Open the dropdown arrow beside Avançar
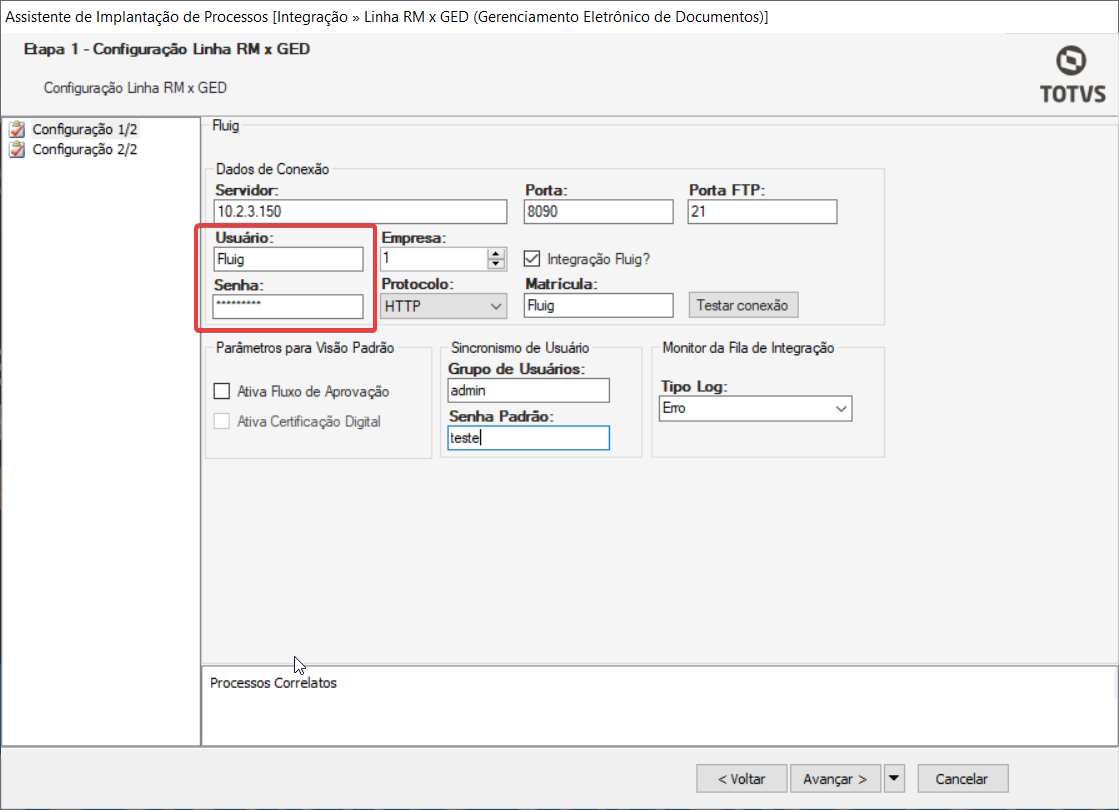The height and width of the screenshot is (810, 1119). click(x=894, y=779)
